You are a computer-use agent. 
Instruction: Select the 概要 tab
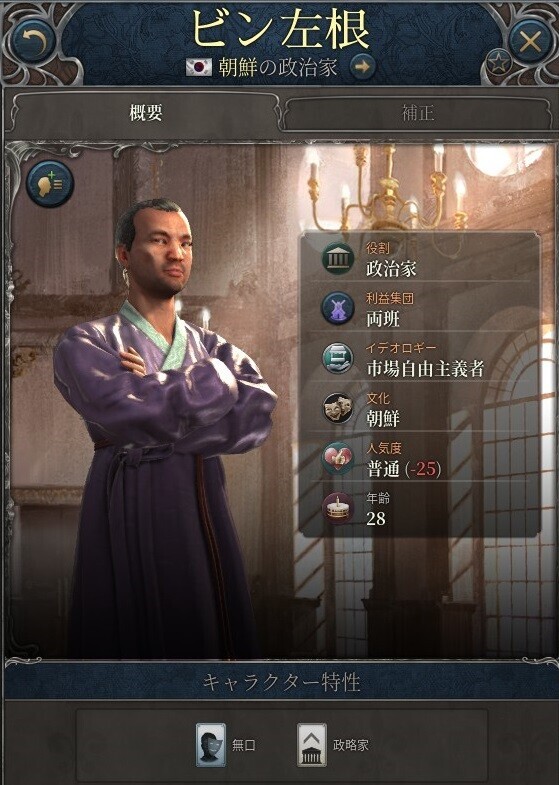145,113
